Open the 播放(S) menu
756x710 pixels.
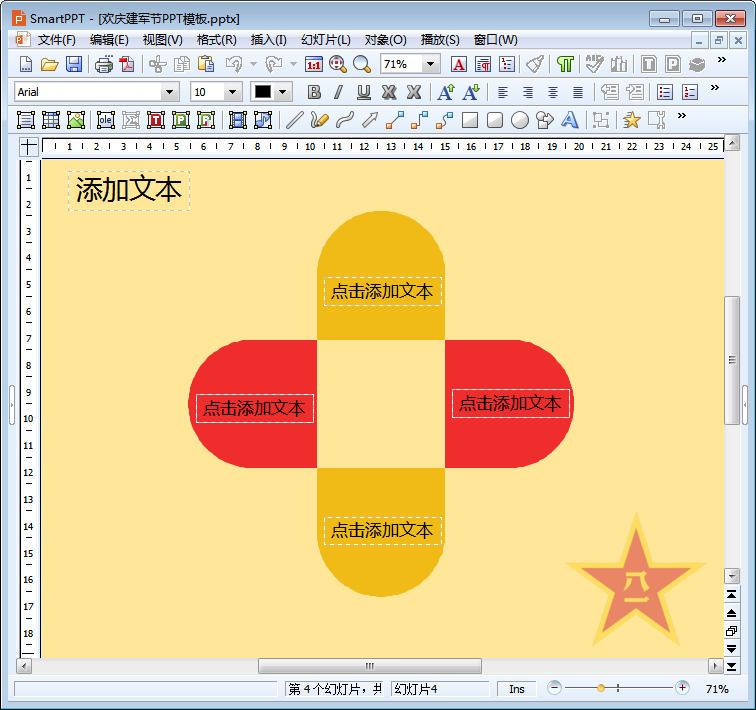[x=440, y=40]
